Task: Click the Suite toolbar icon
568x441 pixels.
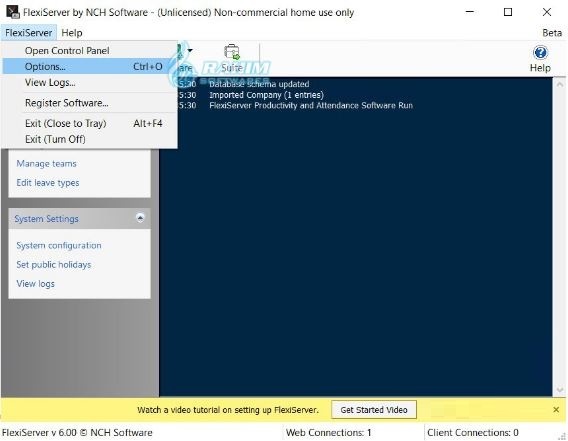Action: pyautogui.click(x=231, y=58)
